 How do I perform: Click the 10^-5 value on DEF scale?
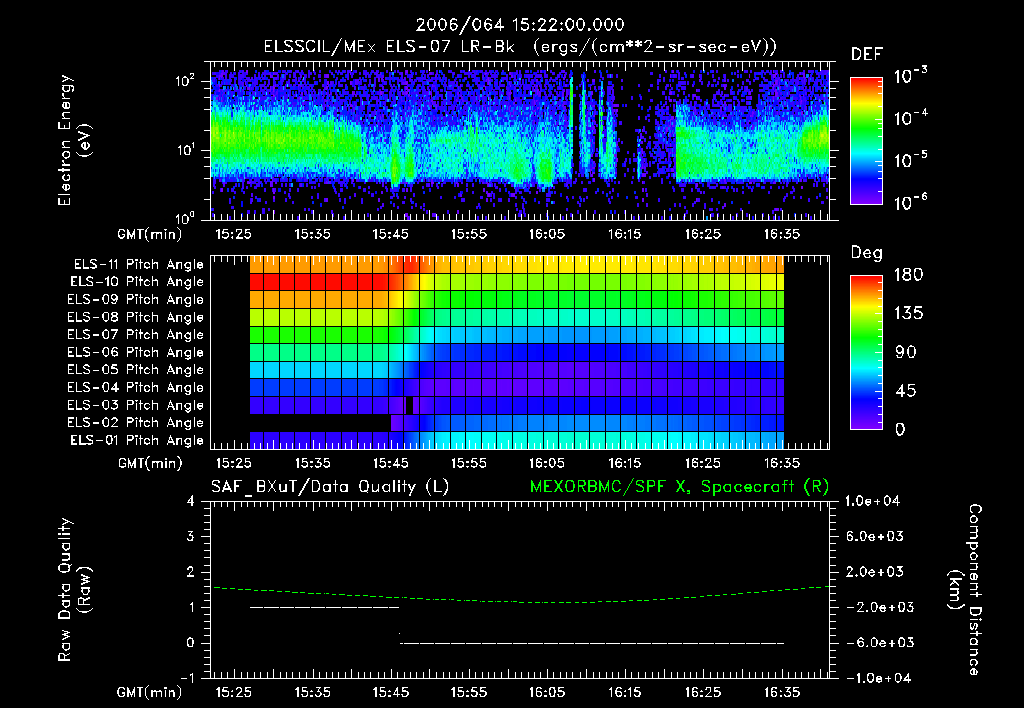click(x=911, y=159)
